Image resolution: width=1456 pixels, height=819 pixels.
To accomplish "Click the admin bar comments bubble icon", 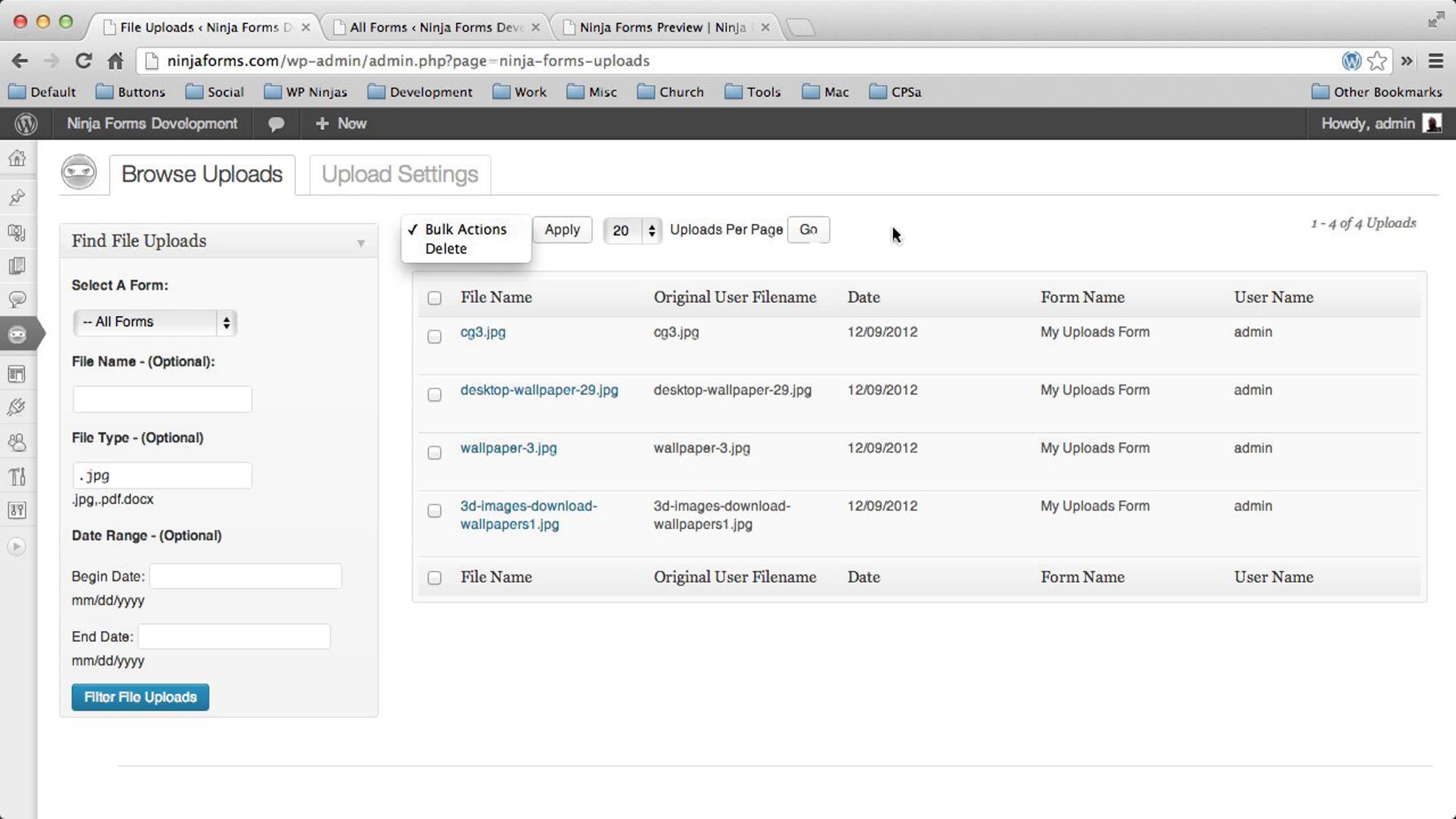I will tap(276, 124).
